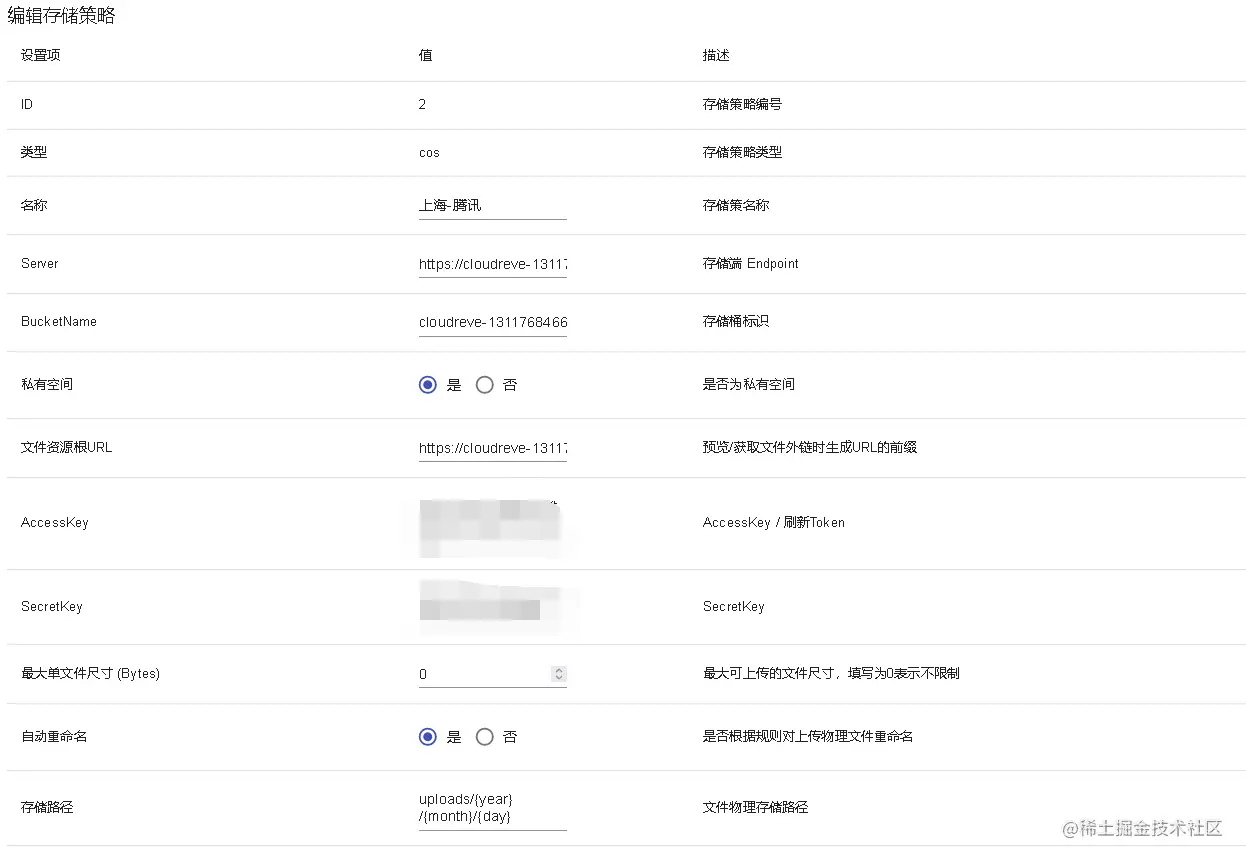The height and width of the screenshot is (862, 1246).
Task: Click the stepper down arrow on max file size
Action: 558,678
